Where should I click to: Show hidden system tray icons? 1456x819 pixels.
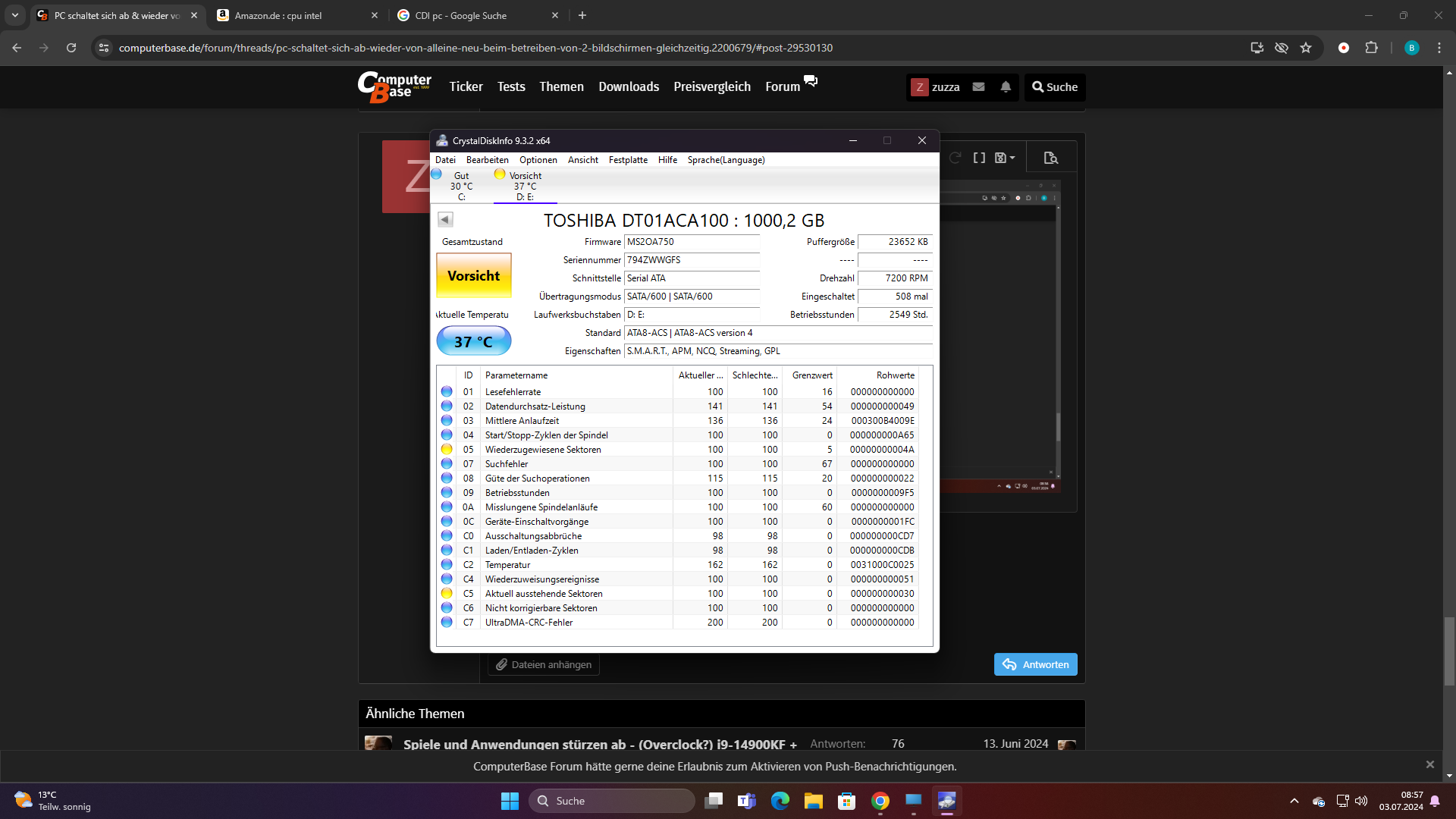1294,801
